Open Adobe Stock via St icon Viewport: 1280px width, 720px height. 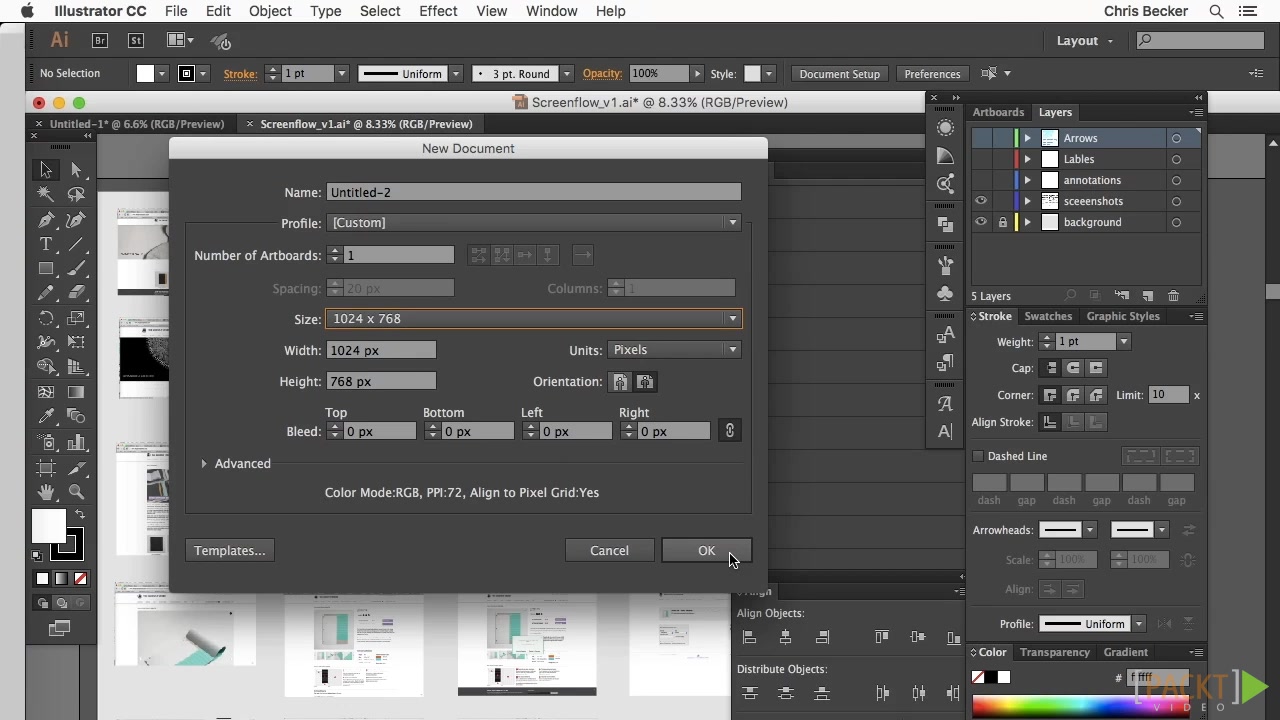(136, 41)
